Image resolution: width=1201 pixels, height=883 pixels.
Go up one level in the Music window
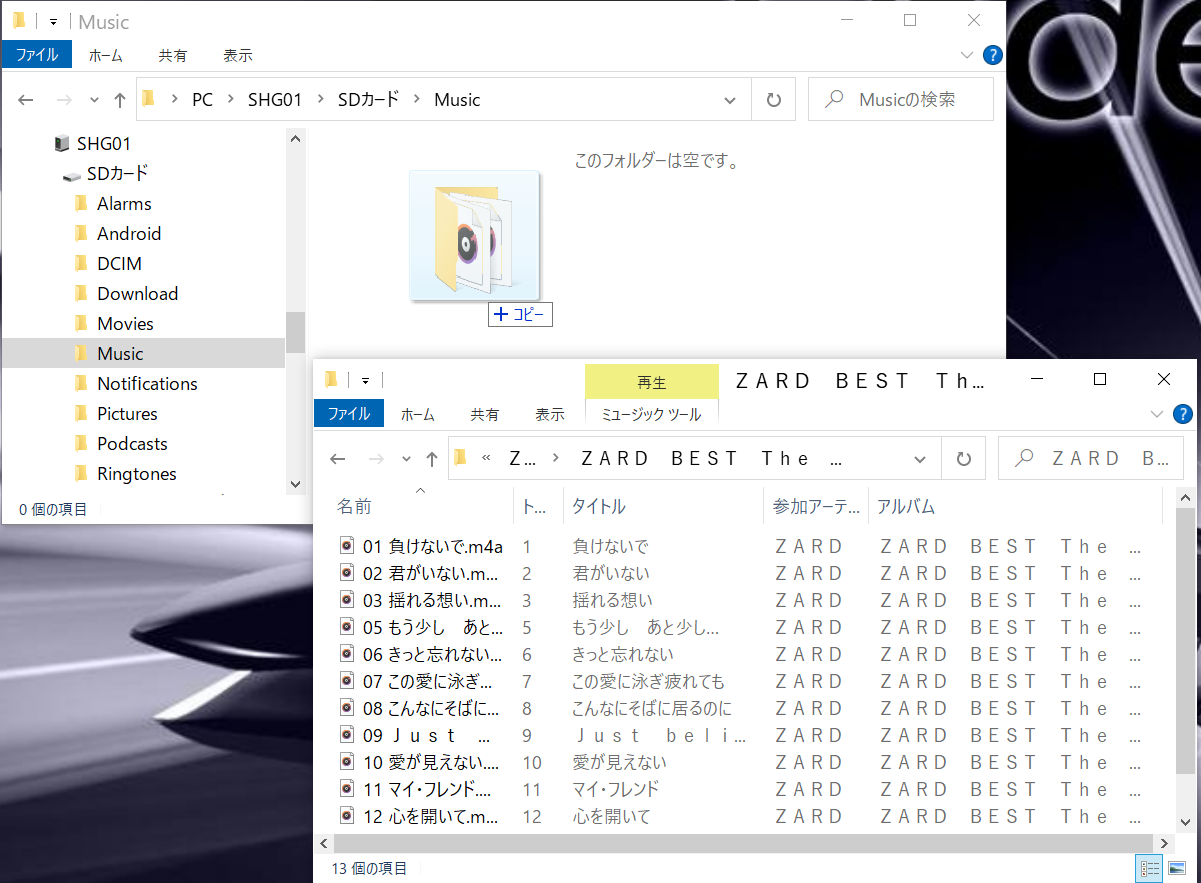point(120,100)
